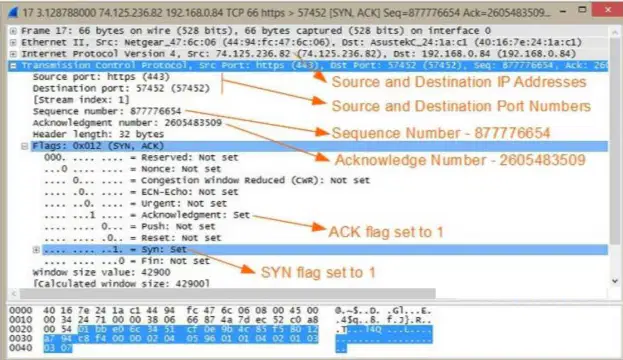Click the vertical scrollbar down arrow

pos(615,281)
